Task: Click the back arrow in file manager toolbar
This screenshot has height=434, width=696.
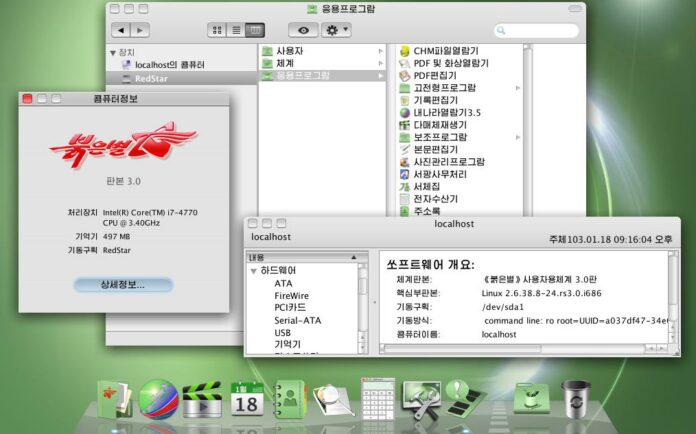Action: [x=121, y=30]
